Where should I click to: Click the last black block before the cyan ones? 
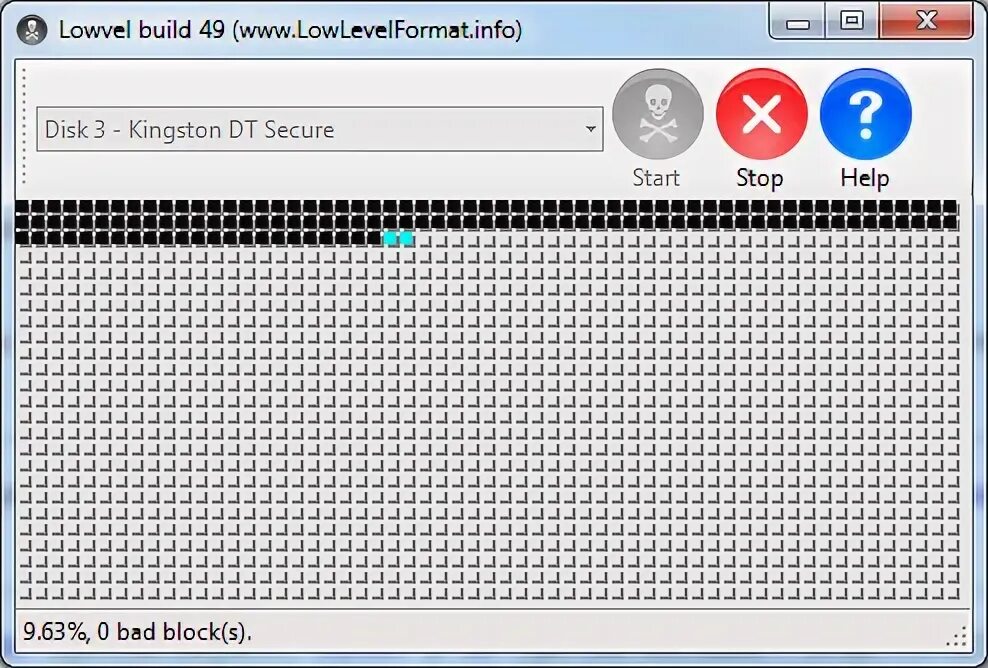click(x=374, y=238)
